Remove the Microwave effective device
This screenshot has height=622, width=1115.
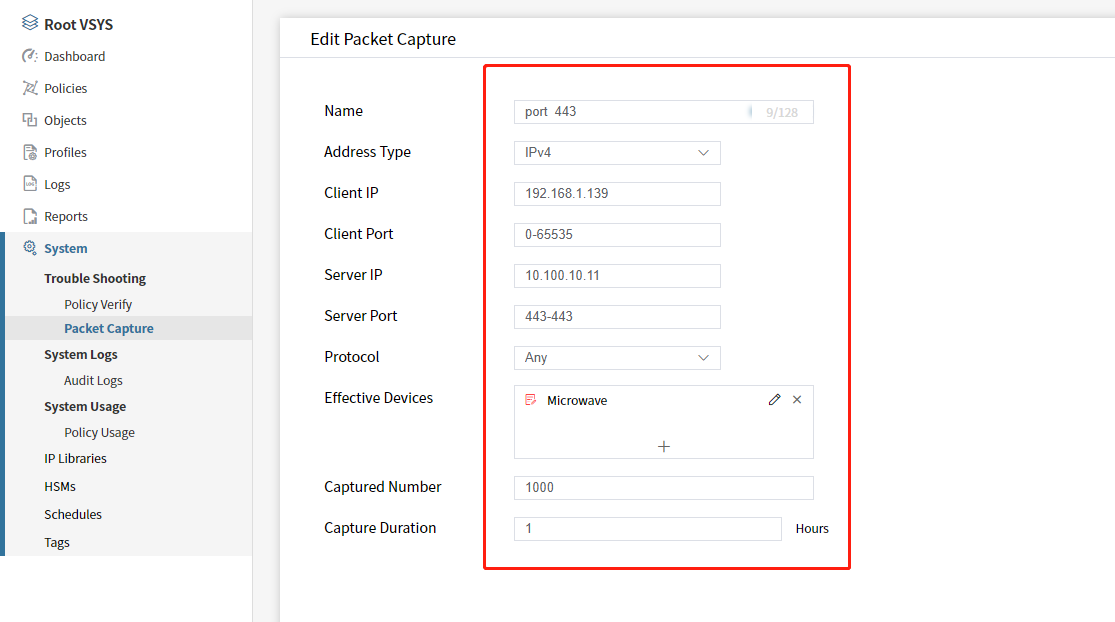pos(797,400)
